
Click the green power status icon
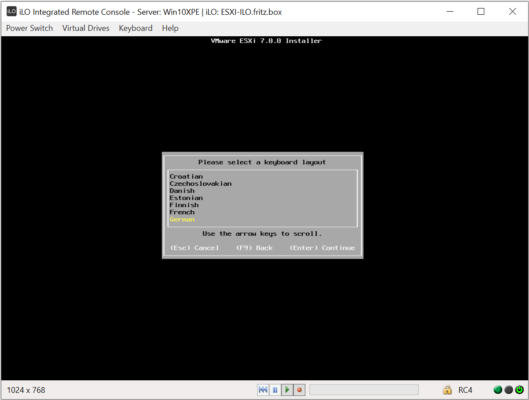[519, 390]
